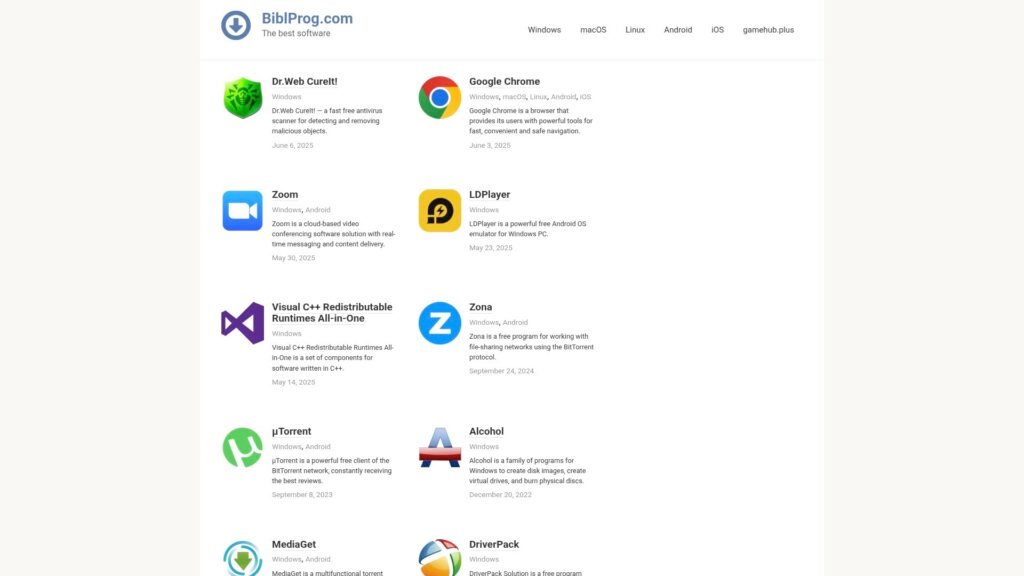Open Visual C++ Redistributable Runtimes All-in-One title
This screenshot has width=1024, height=576.
coord(332,313)
